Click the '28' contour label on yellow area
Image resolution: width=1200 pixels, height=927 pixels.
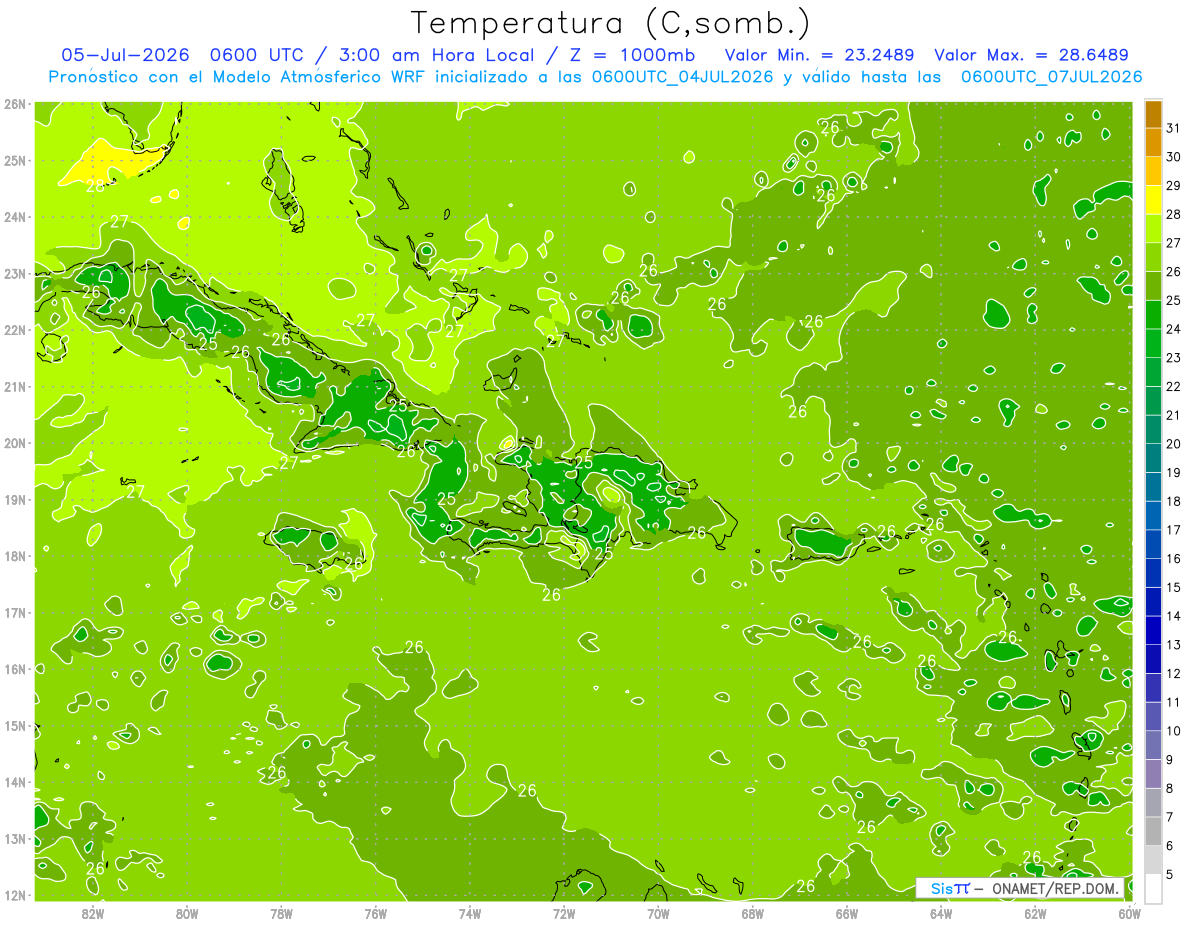pos(95,185)
